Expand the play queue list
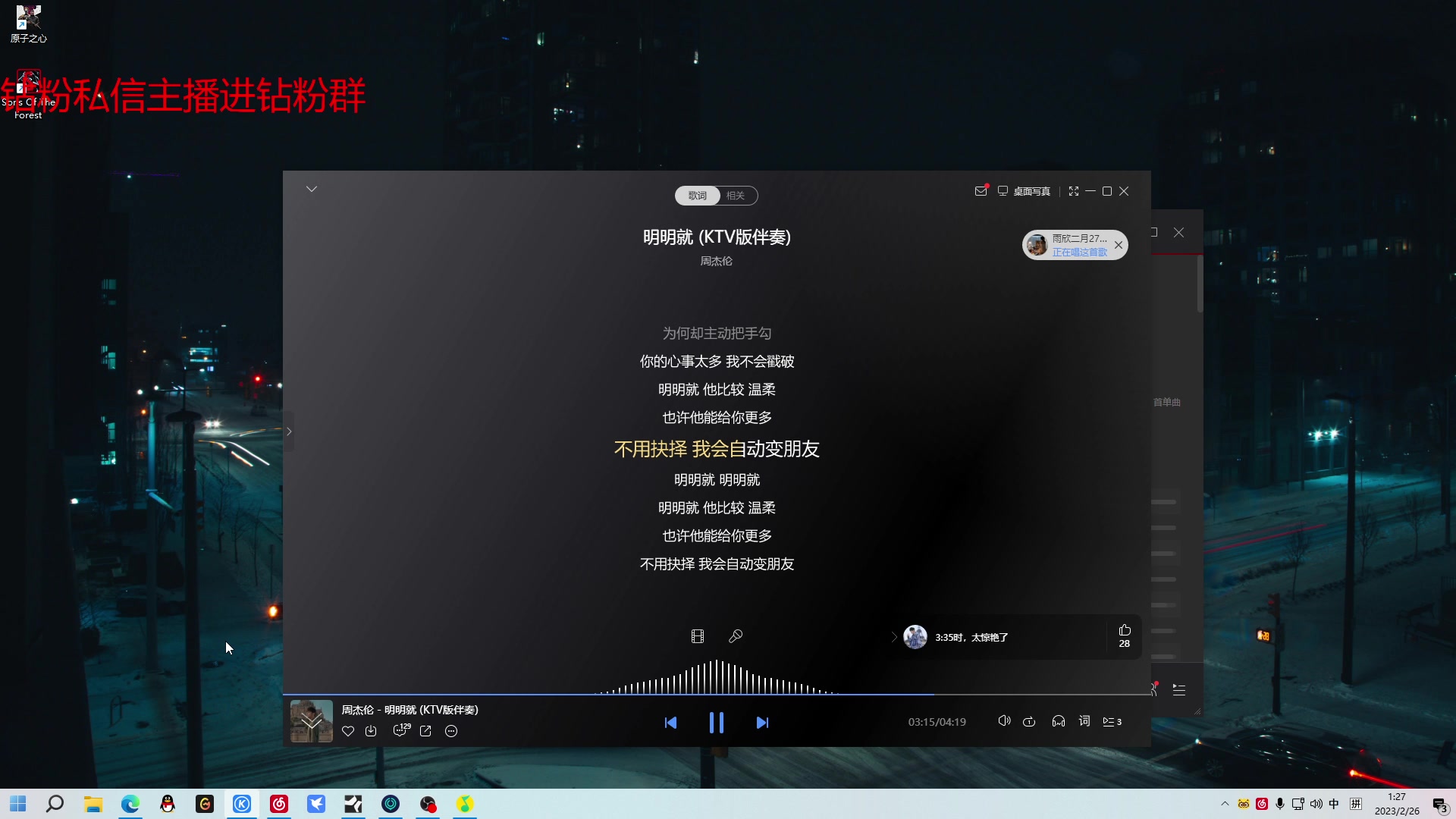Screen dimensions: 1456x819 1112,721
